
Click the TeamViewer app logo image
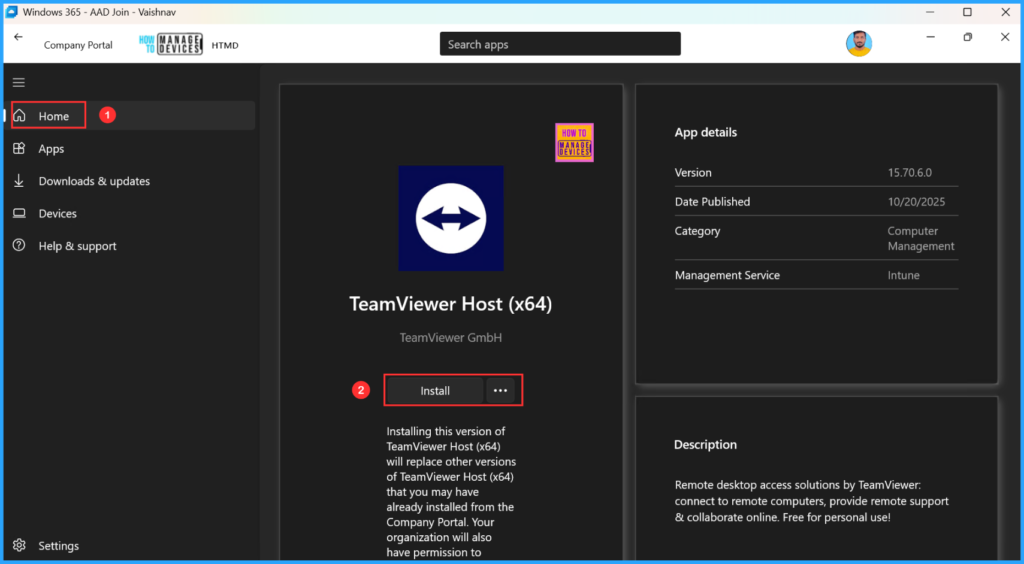tap(451, 218)
